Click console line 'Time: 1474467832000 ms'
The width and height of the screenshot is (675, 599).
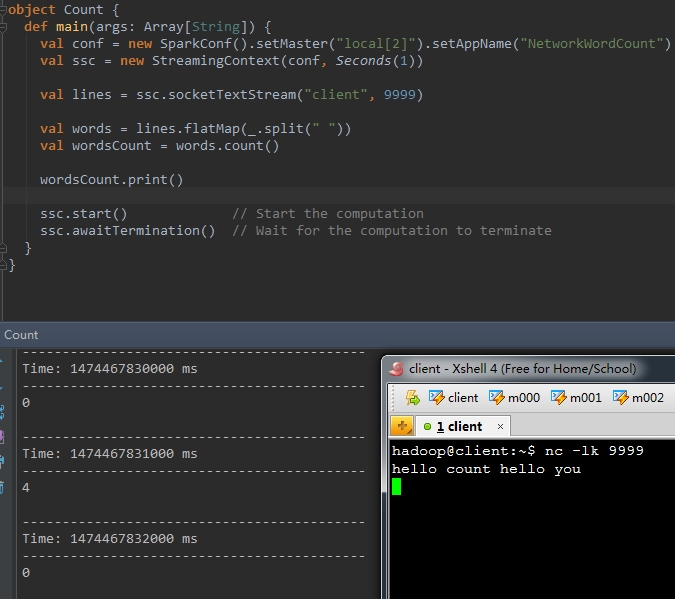point(110,539)
